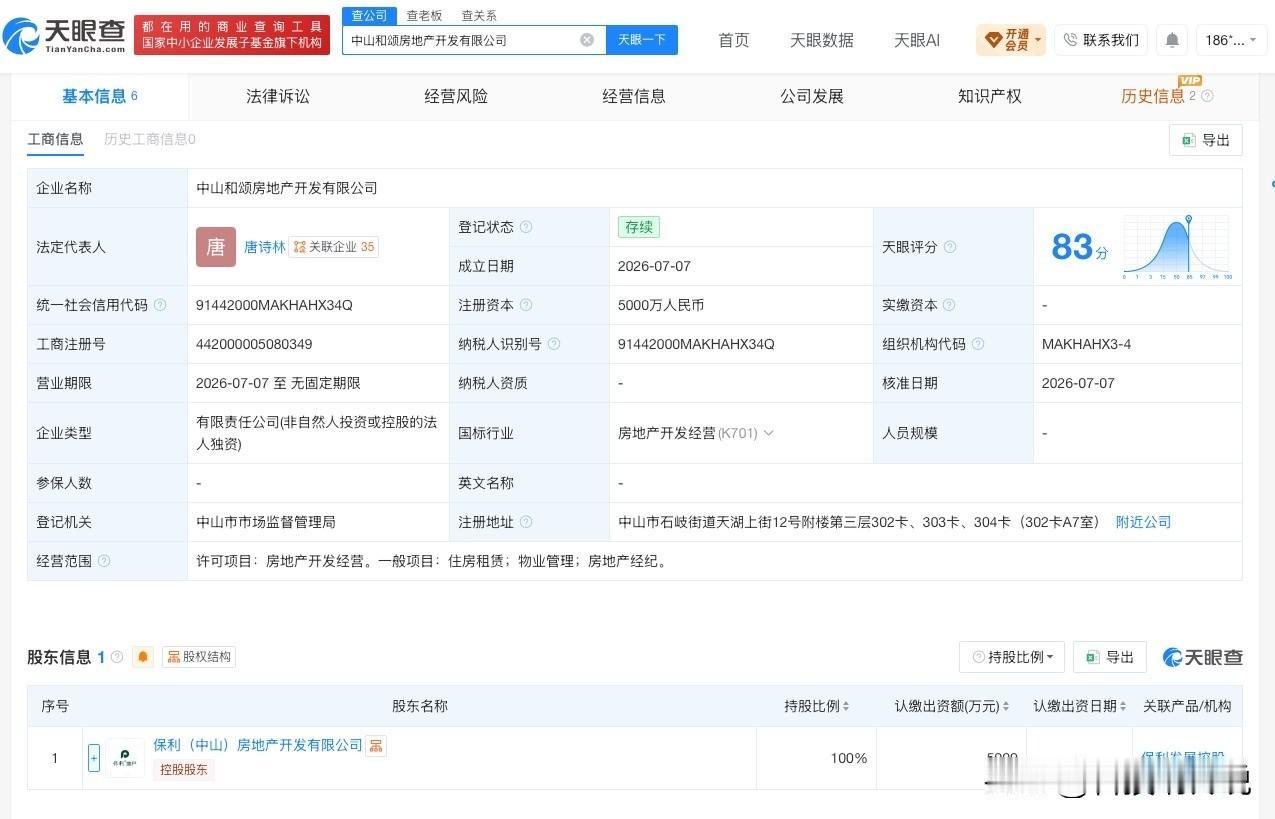This screenshot has height=819, width=1275.
Task: Click the help icon beside 注册地址
Action: click(x=526, y=522)
